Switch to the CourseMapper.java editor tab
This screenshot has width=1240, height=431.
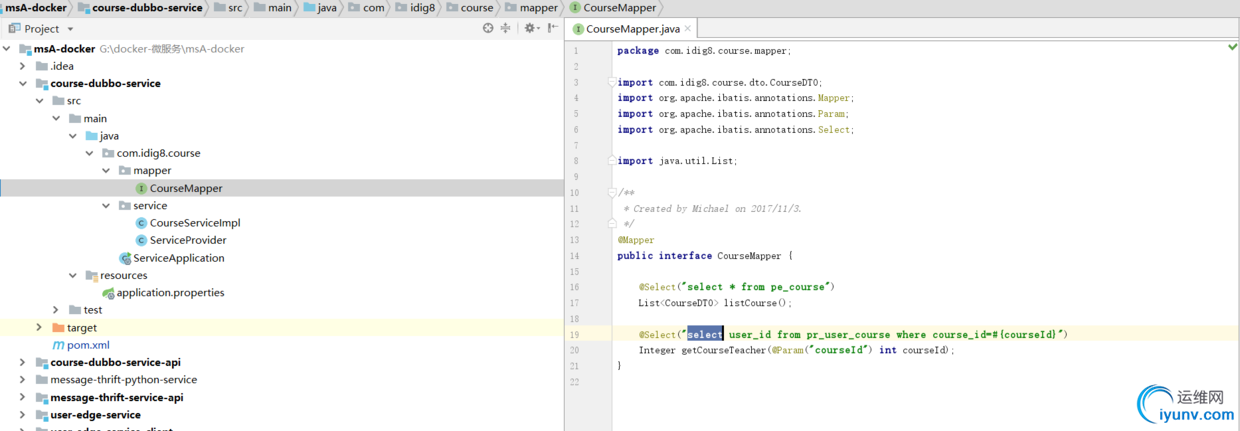[632, 29]
